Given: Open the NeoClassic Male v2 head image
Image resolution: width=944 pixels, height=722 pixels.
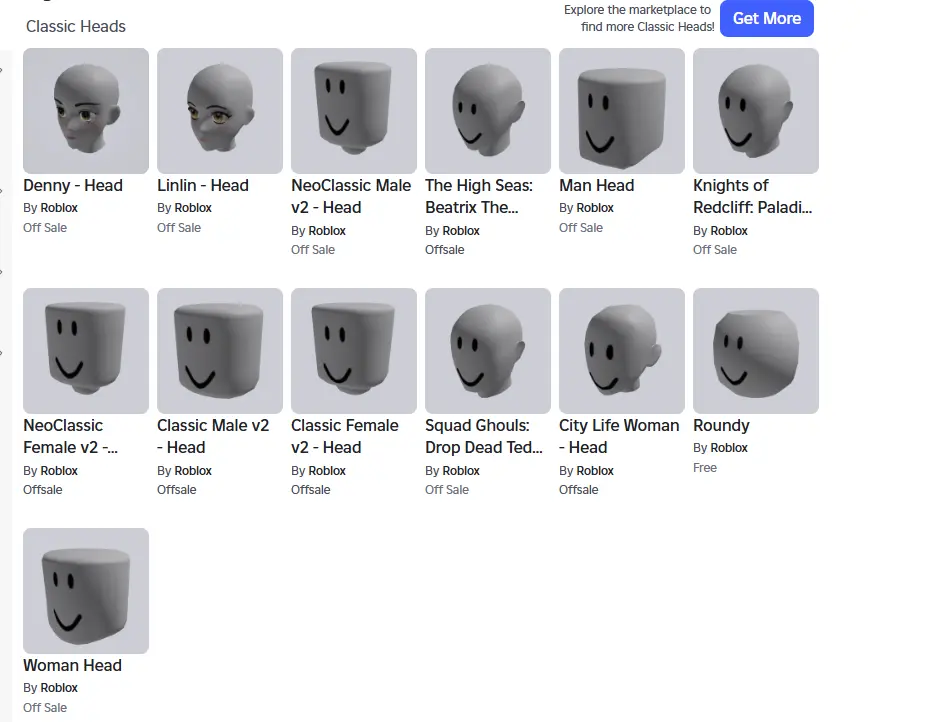Looking at the screenshot, I should click(x=354, y=111).
